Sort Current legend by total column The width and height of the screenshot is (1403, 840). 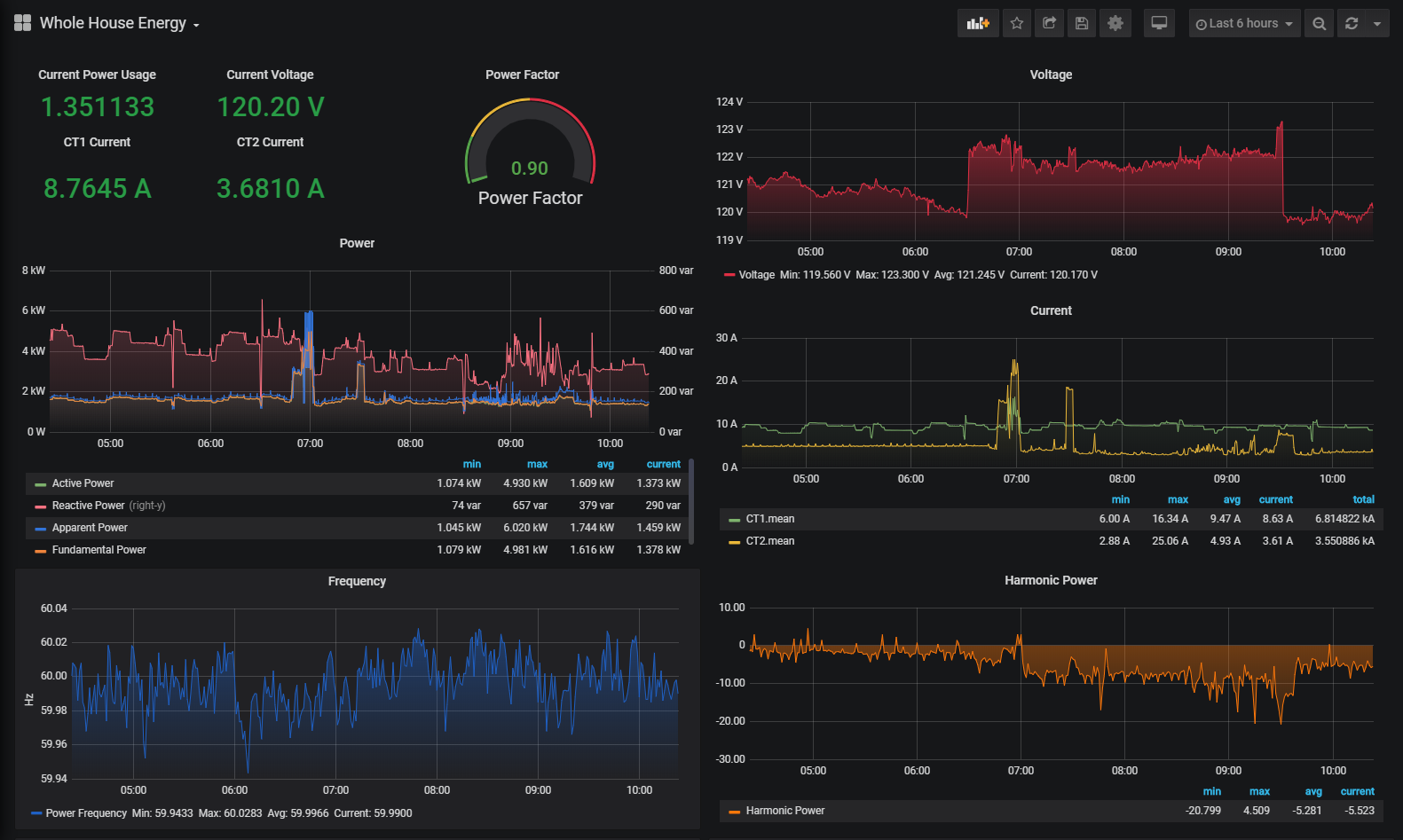pos(1363,499)
